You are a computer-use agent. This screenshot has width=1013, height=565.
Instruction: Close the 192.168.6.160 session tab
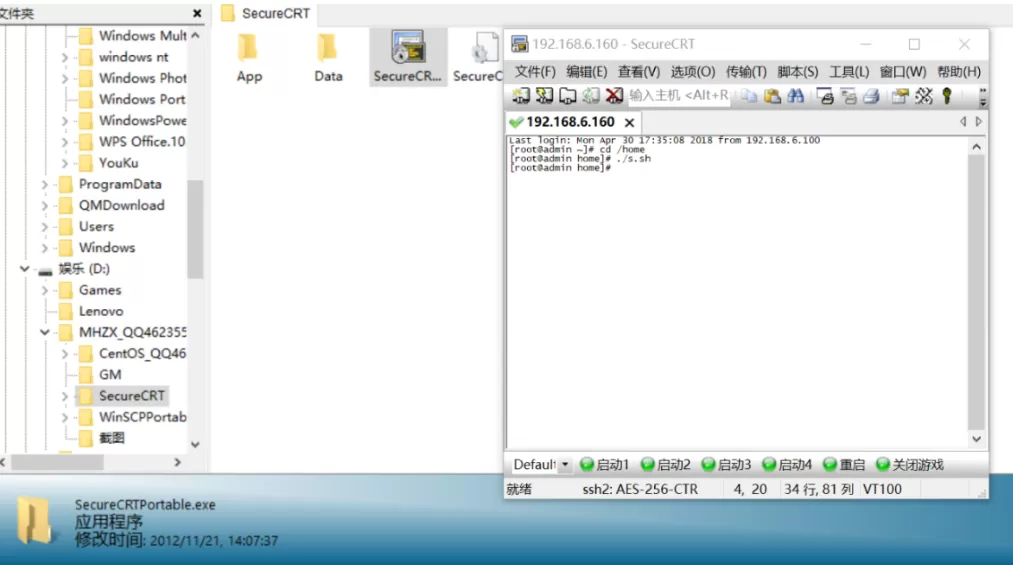click(x=629, y=122)
